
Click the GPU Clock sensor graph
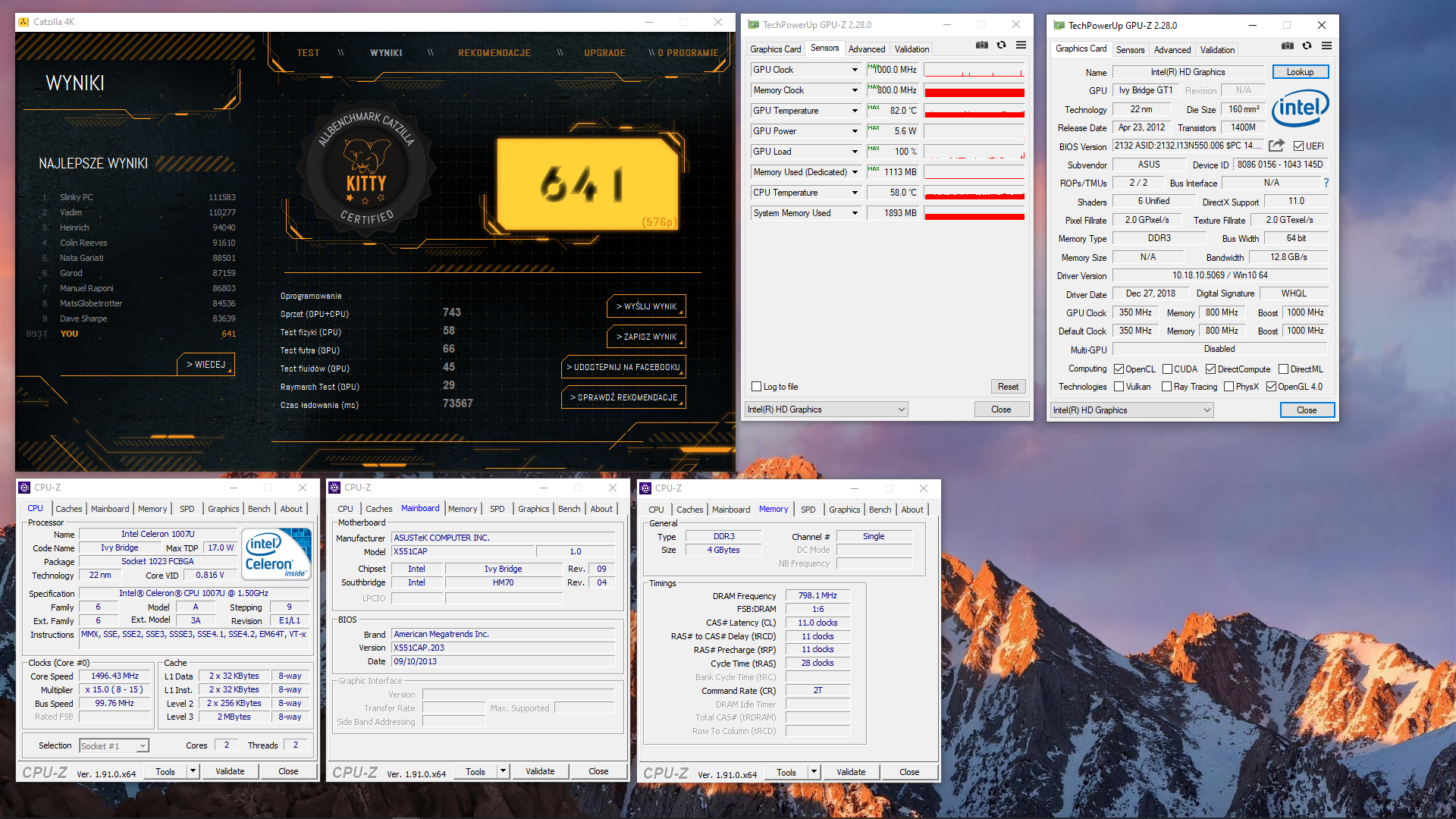(x=974, y=70)
